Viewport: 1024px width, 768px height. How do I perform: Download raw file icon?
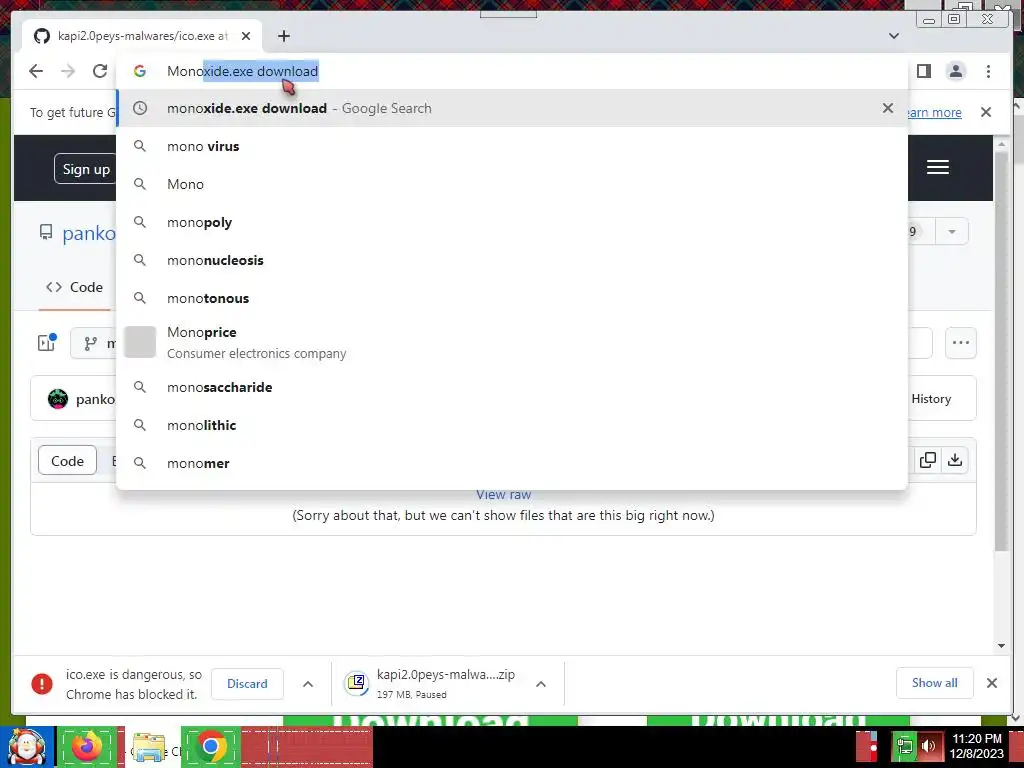click(955, 460)
